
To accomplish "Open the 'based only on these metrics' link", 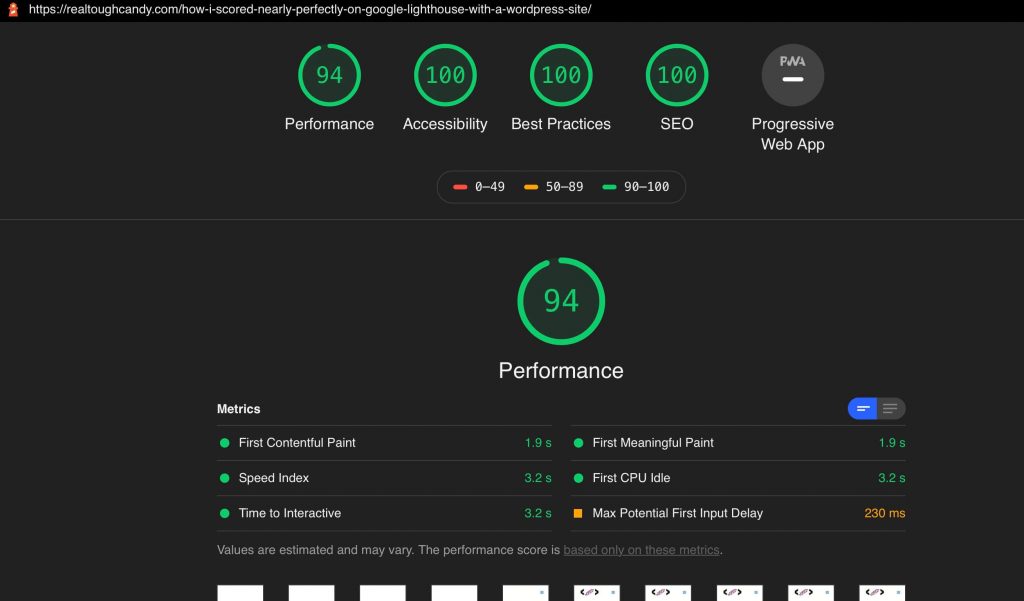I will click(x=641, y=550).
